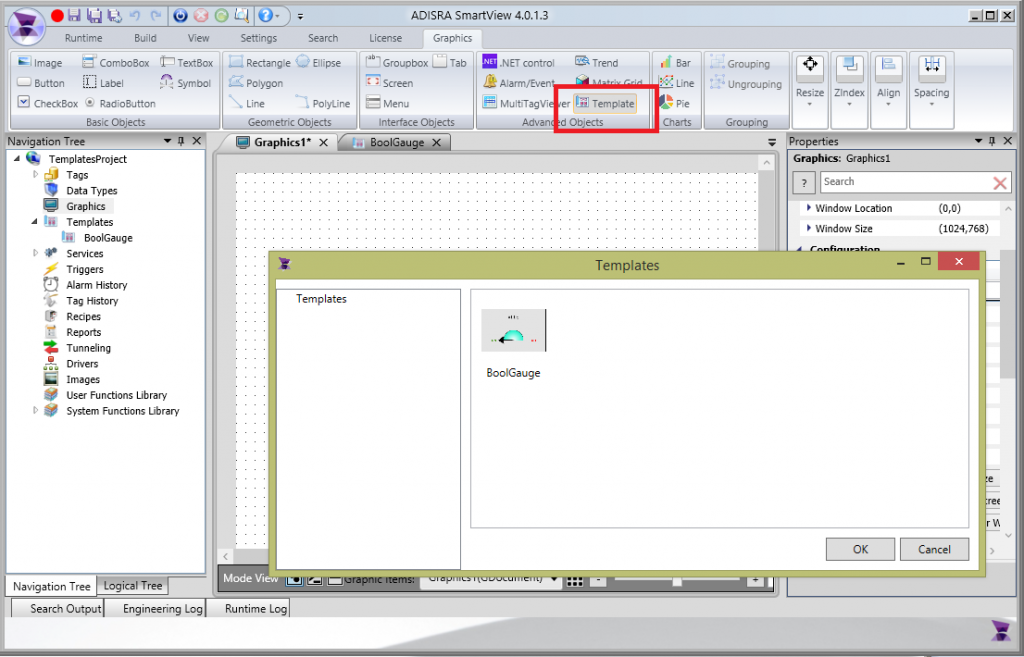Select the .NET control tool
Image resolution: width=1024 pixels, height=657 pixels.
(x=518, y=63)
